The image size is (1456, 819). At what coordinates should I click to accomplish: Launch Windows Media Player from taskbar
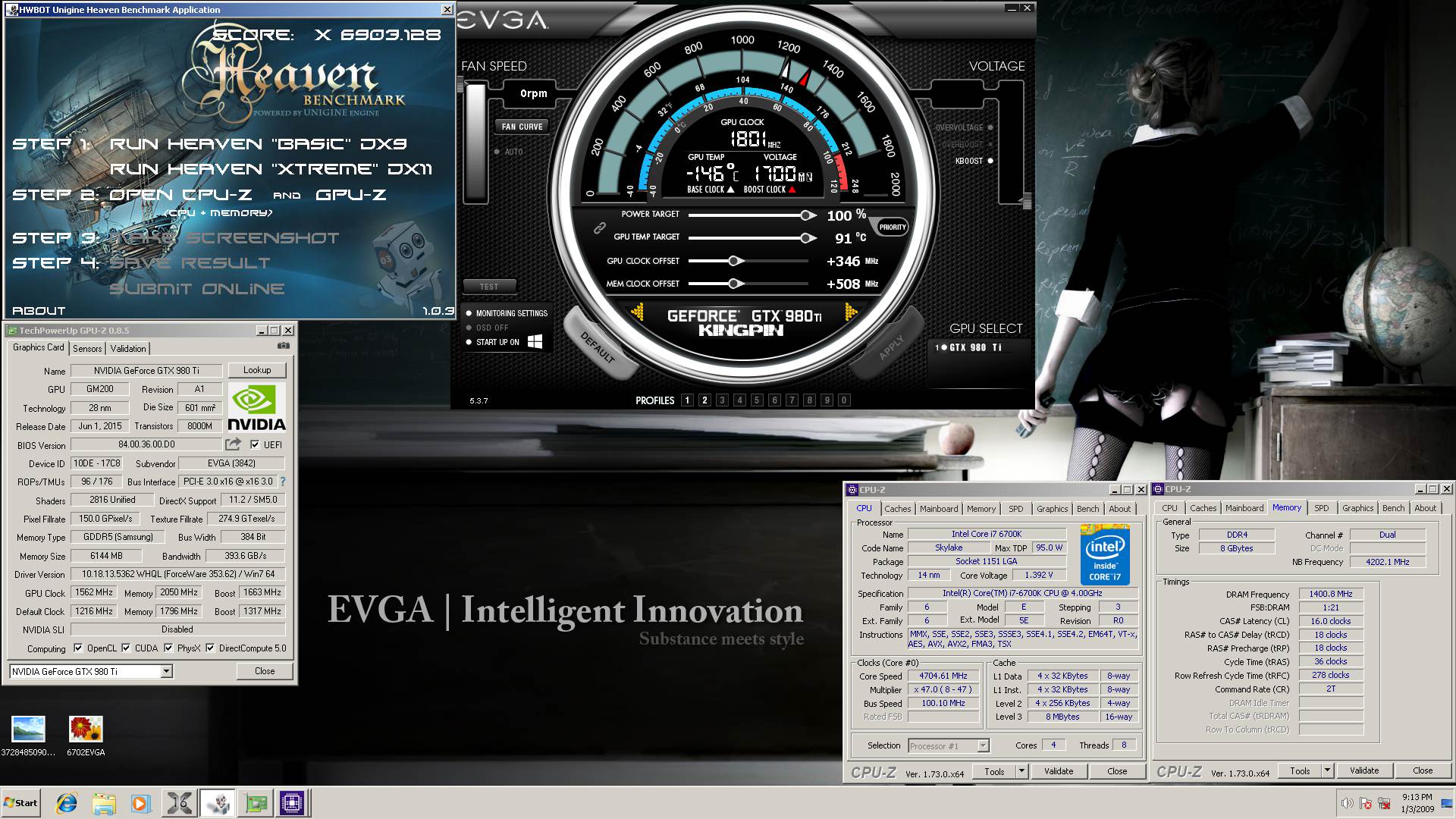tap(141, 803)
